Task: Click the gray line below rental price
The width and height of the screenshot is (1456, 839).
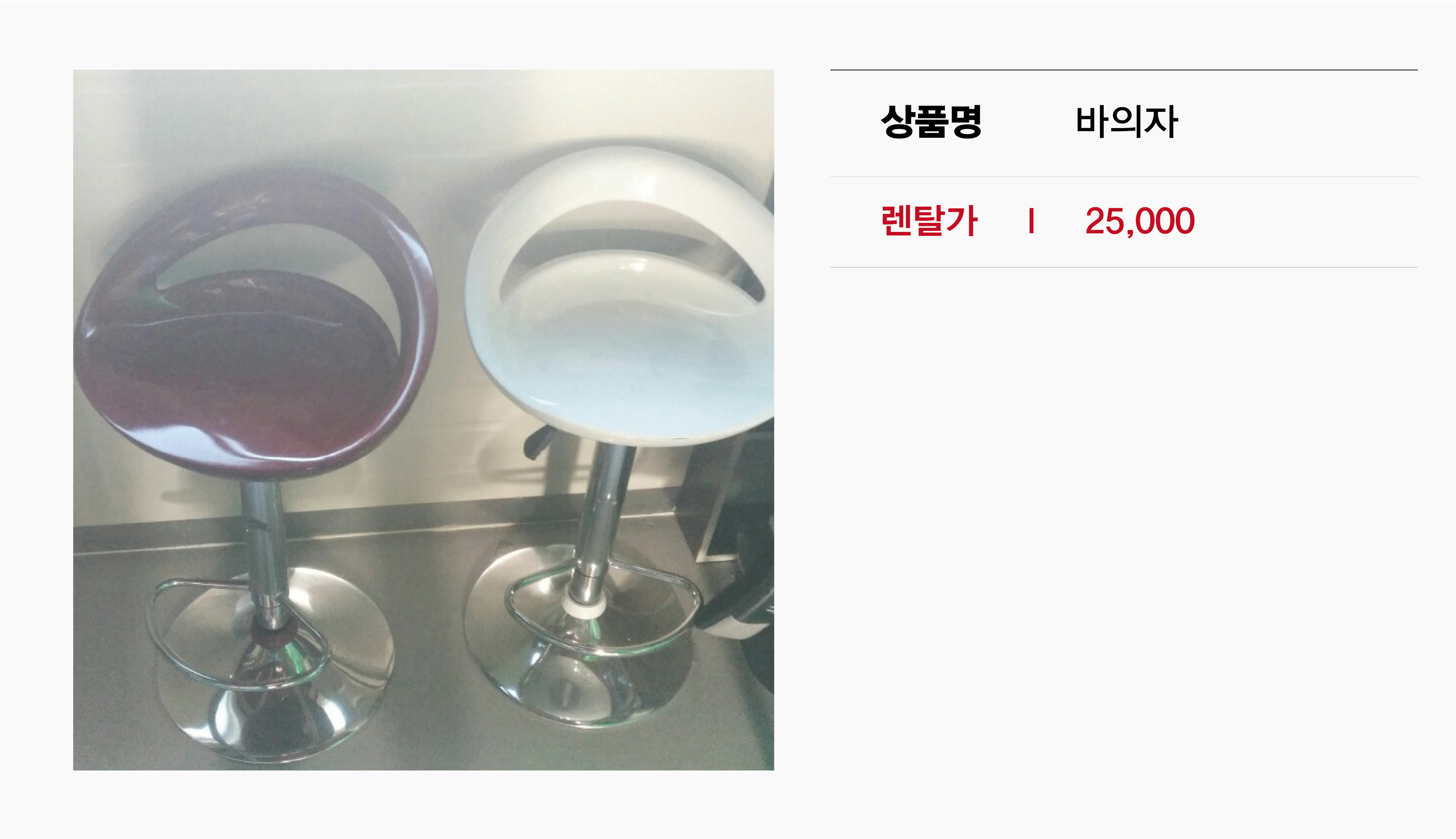Action: point(1124,267)
